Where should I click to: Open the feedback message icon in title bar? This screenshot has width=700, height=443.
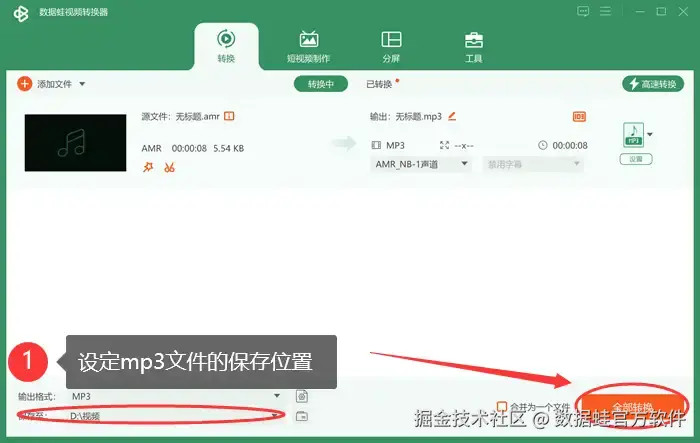[583, 12]
